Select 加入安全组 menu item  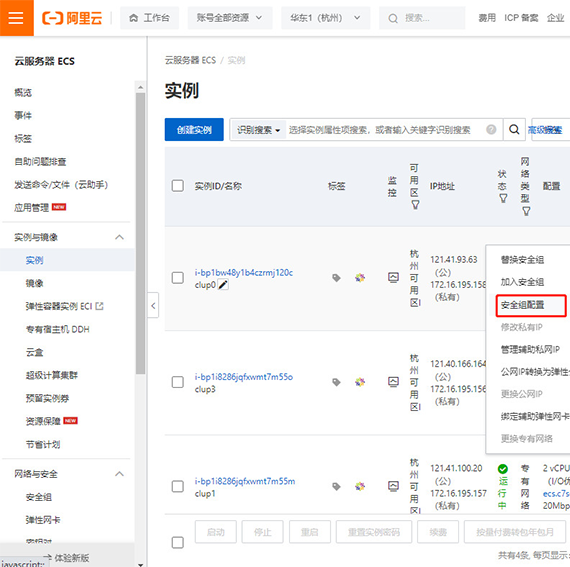click(x=522, y=282)
